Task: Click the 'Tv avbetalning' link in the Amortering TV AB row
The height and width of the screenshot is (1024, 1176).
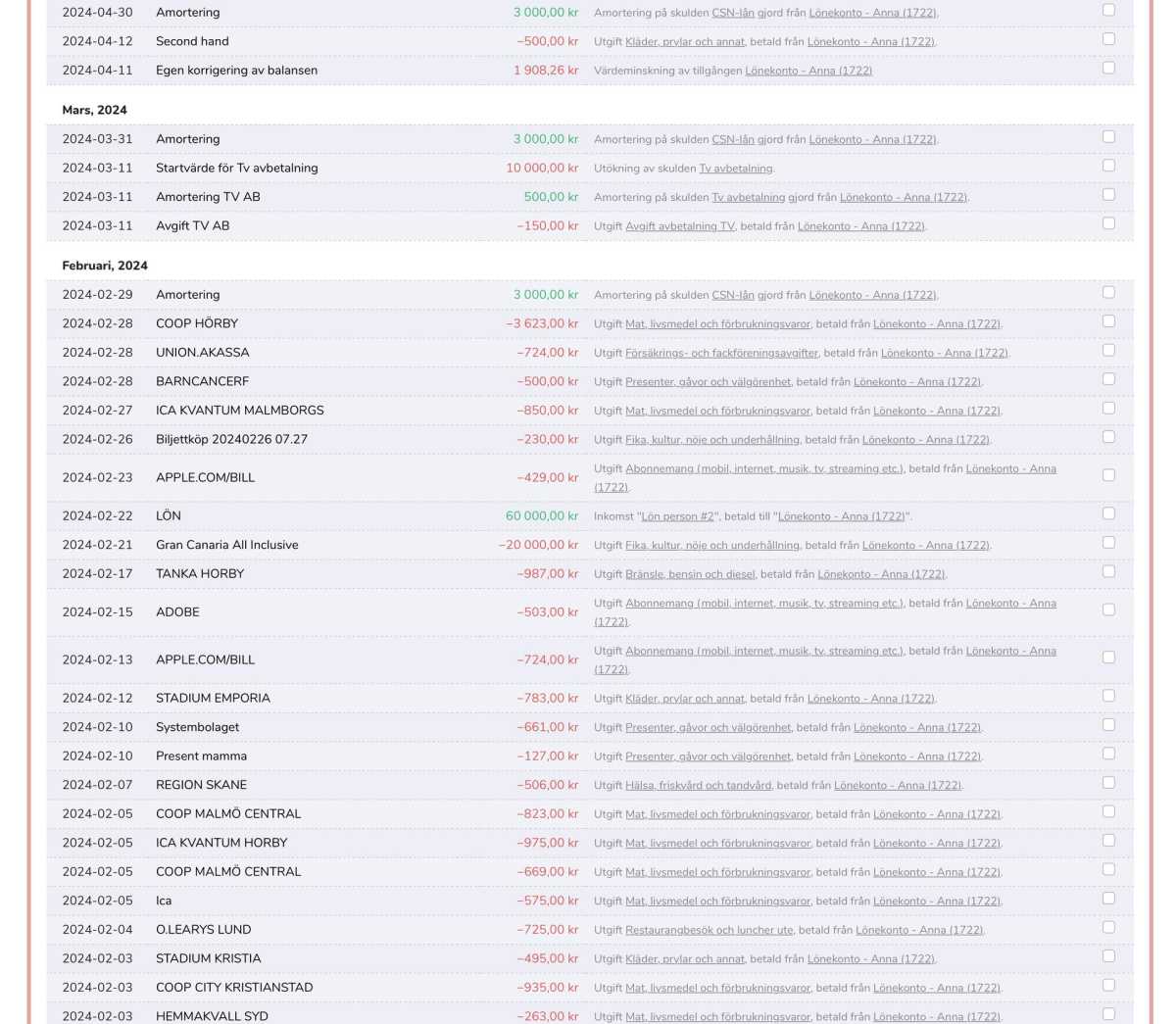Action: (x=748, y=197)
